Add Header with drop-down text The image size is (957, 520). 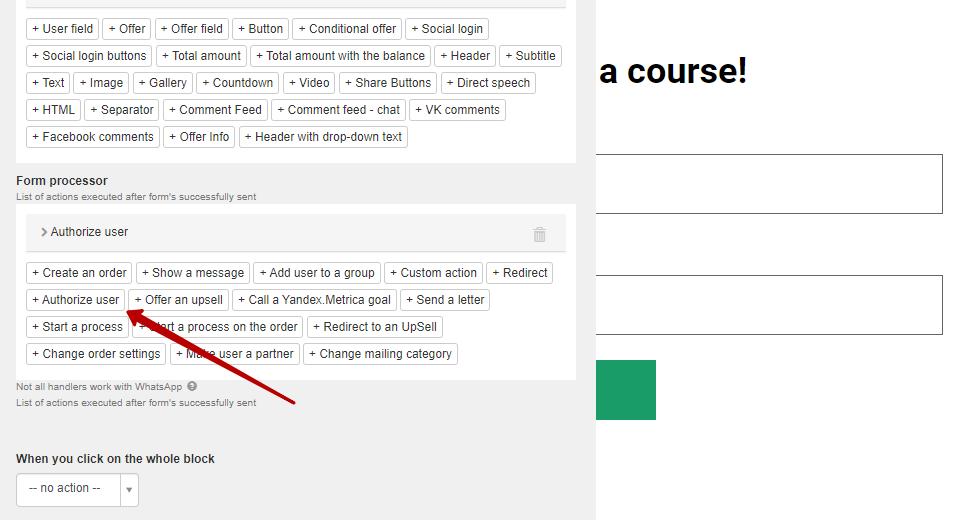click(323, 137)
